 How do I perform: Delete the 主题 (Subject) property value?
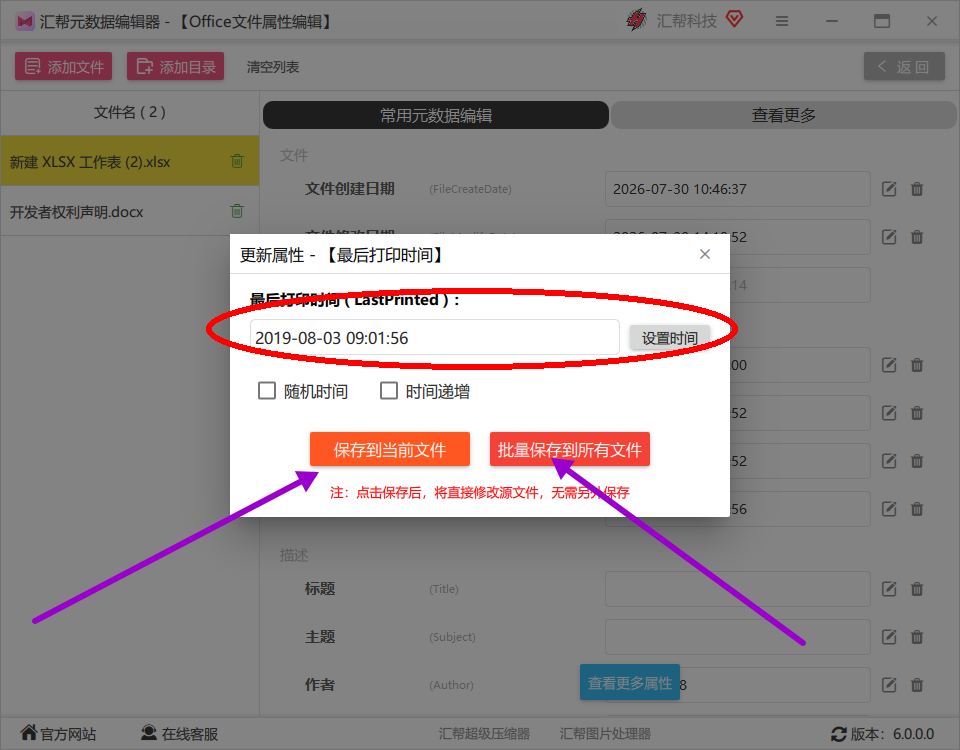(917, 637)
